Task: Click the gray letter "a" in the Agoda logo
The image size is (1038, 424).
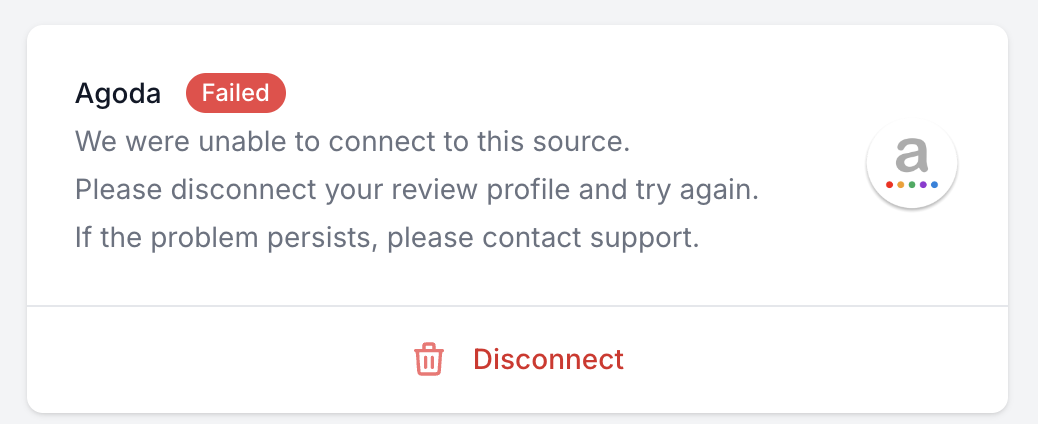Action: [x=911, y=155]
